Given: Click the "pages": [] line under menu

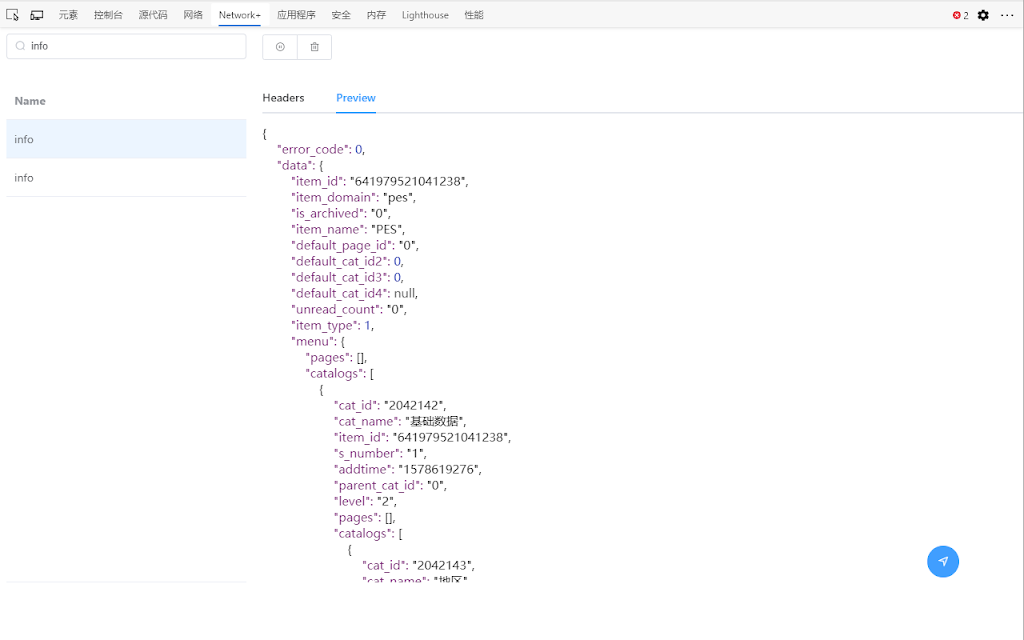Looking at the screenshot, I should tap(336, 357).
